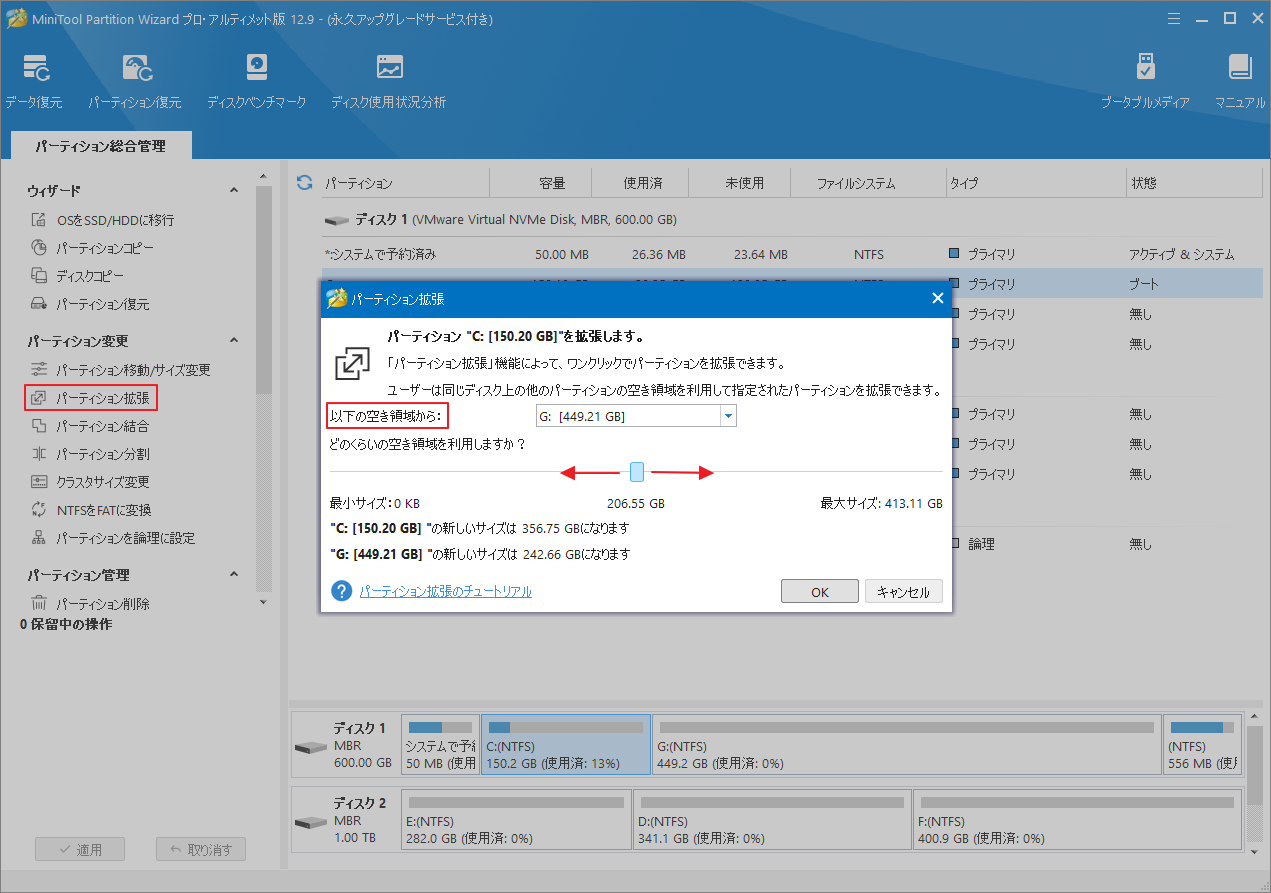Click the help question mark icon in dialog

[342, 591]
